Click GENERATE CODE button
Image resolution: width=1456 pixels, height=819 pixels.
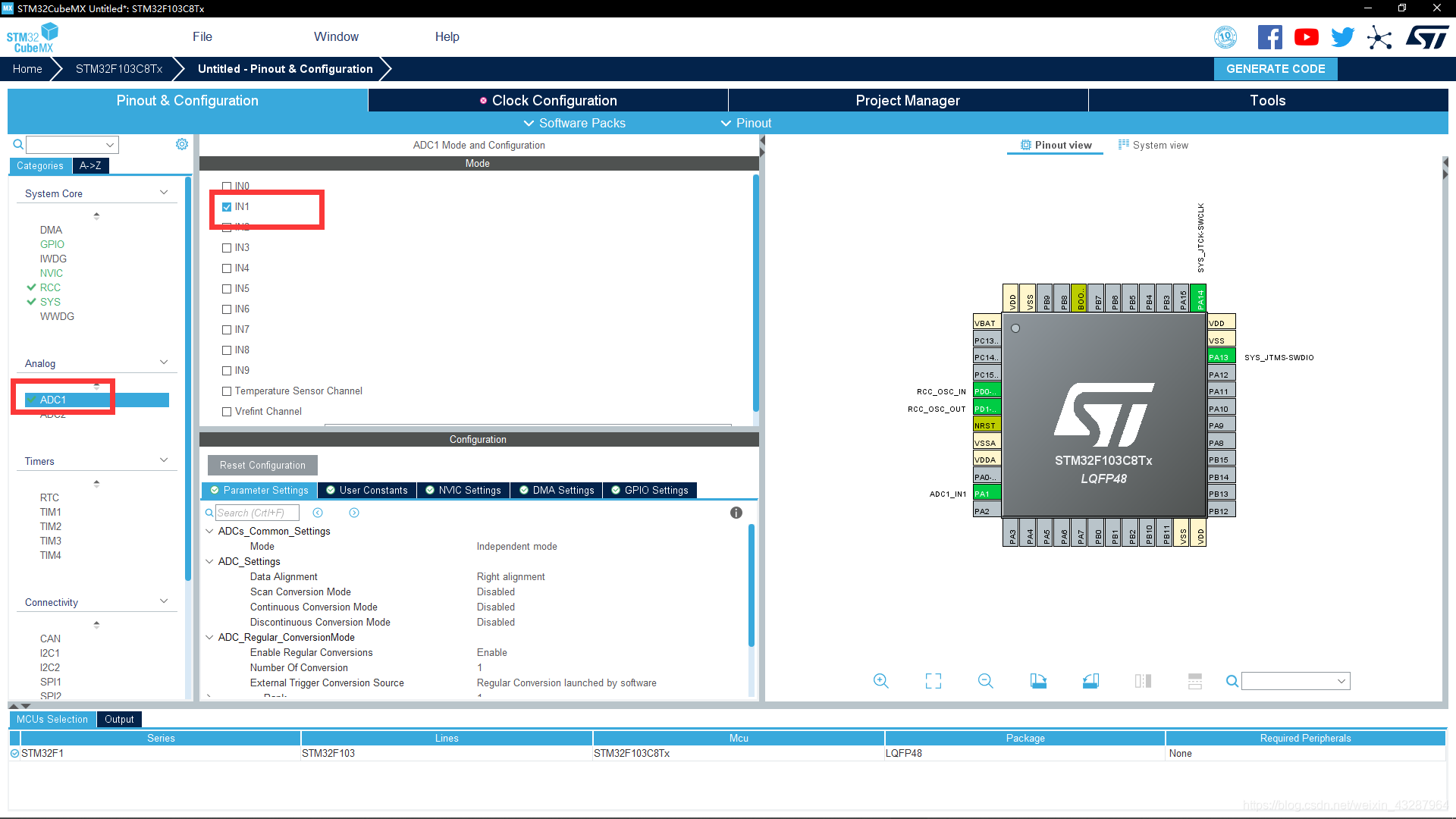(x=1276, y=68)
